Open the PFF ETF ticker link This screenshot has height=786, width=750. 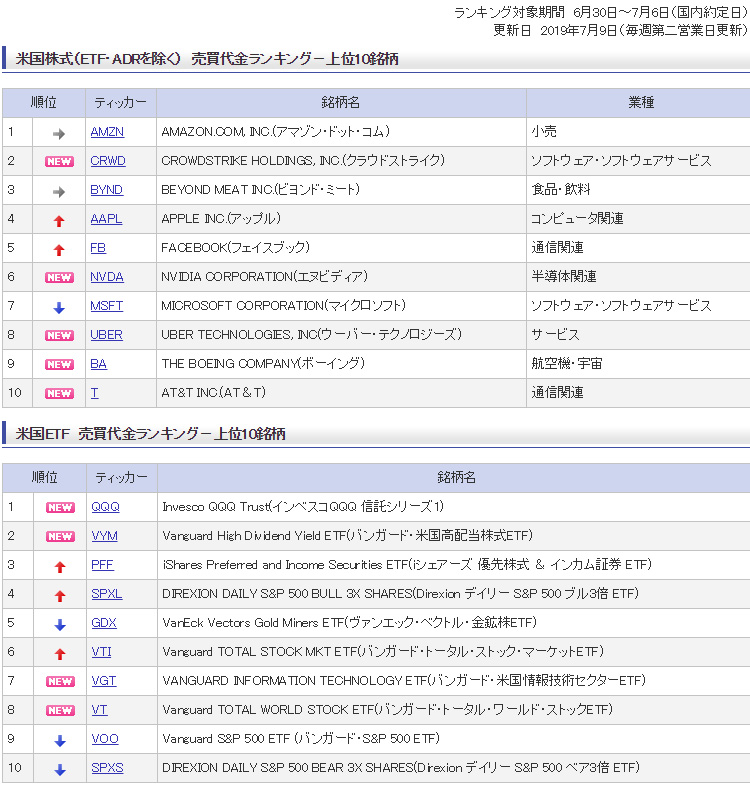pyautogui.click(x=102, y=565)
